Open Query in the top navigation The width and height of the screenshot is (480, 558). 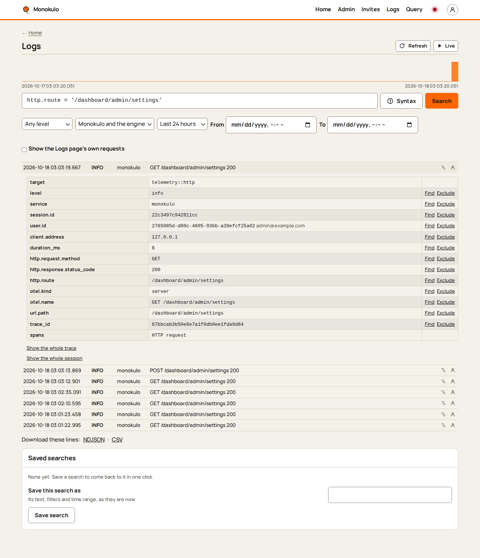414,10
